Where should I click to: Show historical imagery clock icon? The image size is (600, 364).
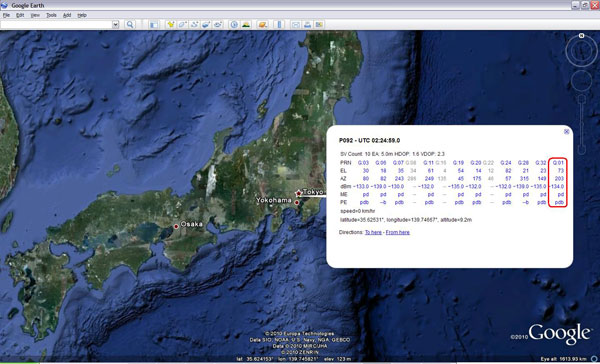click(x=234, y=24)
